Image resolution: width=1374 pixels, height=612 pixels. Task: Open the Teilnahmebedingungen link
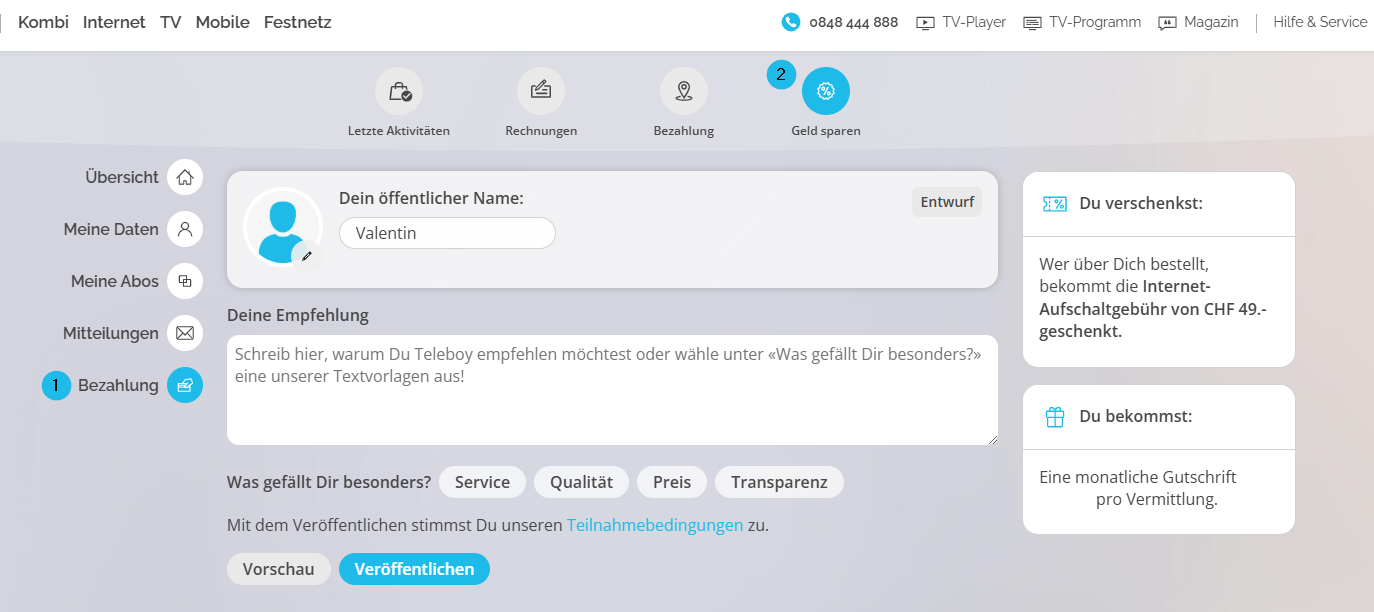point(655,525)
